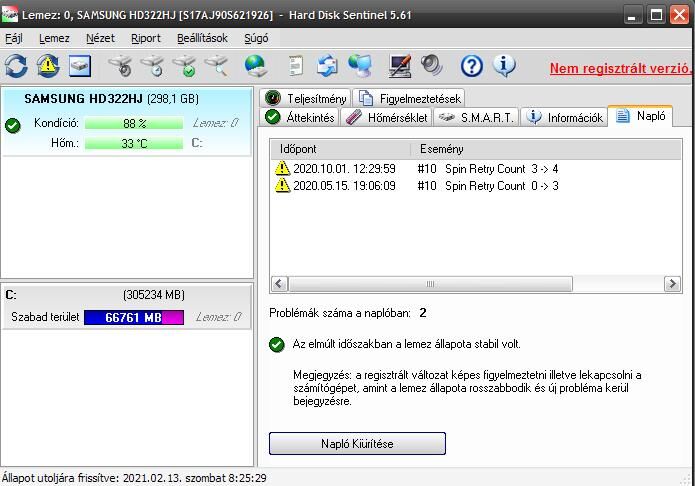Click the 88 % condition bar

pyautogui.click(x=134, y=123)
